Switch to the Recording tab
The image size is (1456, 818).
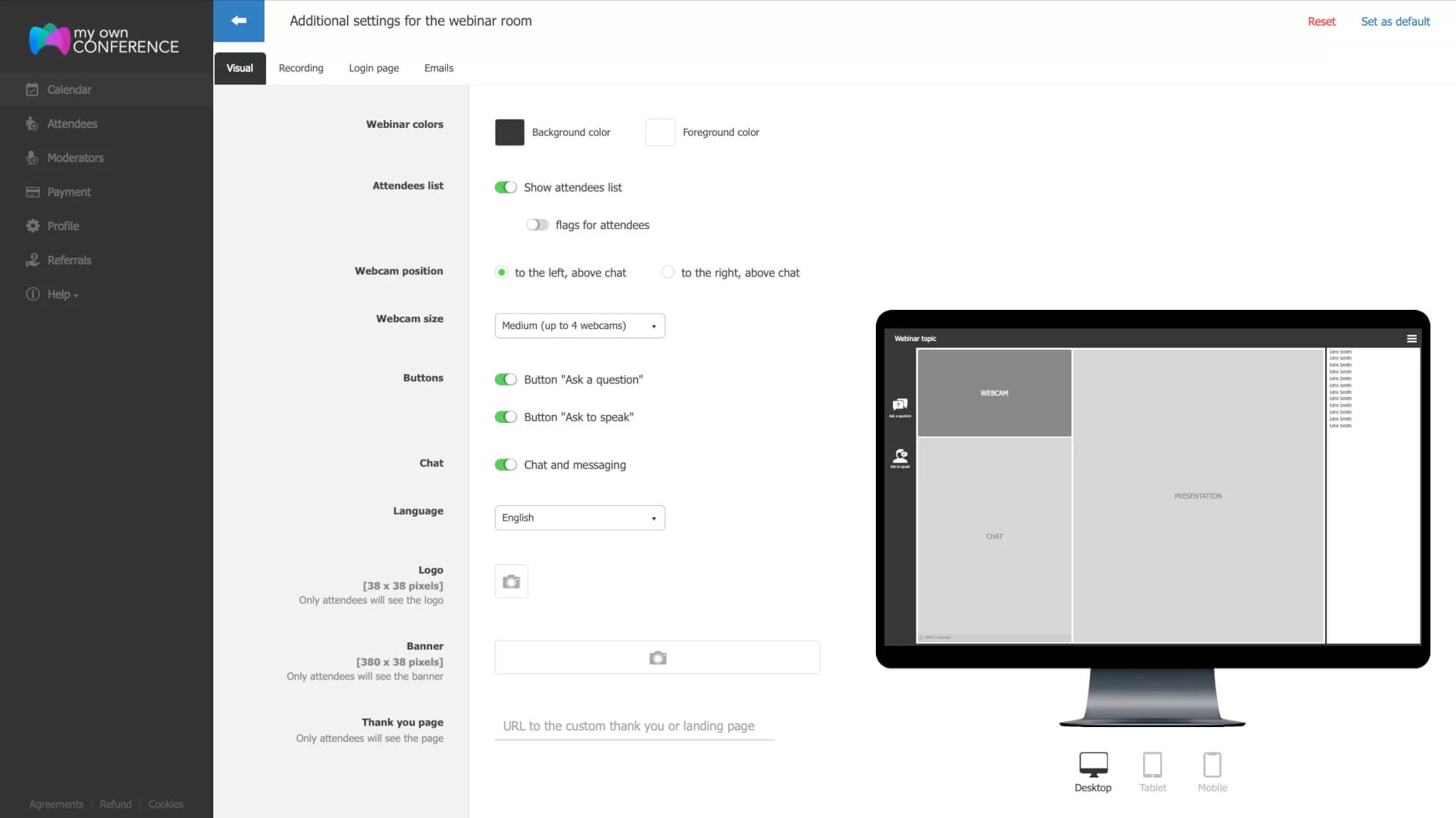click(301, 68)
